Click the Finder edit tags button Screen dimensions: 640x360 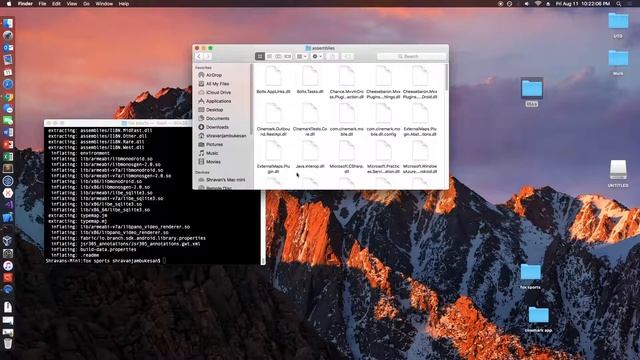pos(347,56)
